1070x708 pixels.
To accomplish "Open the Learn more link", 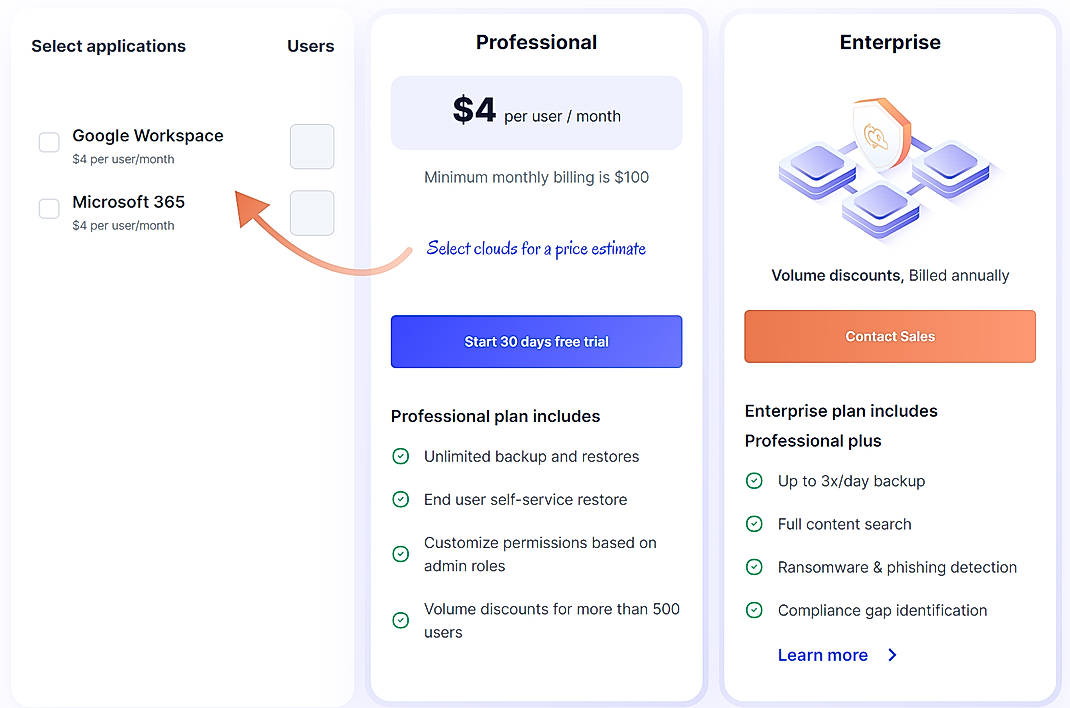I will tap(823, 655).
